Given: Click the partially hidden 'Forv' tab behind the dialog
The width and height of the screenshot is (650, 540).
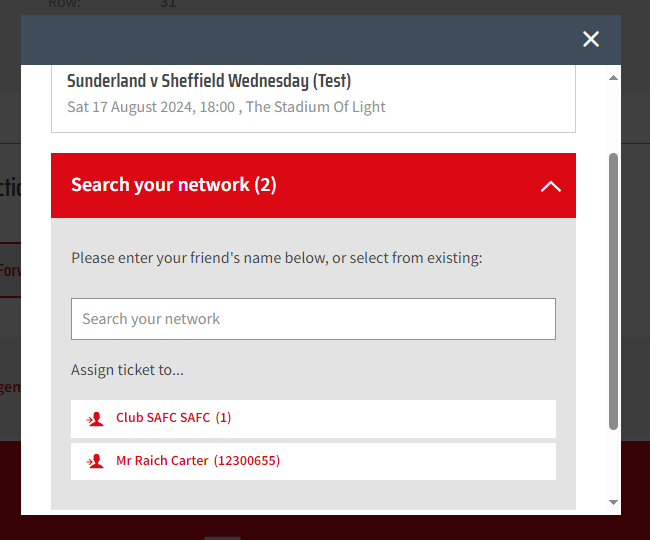Looking at the screenshot, I should (x=10, y=270).
